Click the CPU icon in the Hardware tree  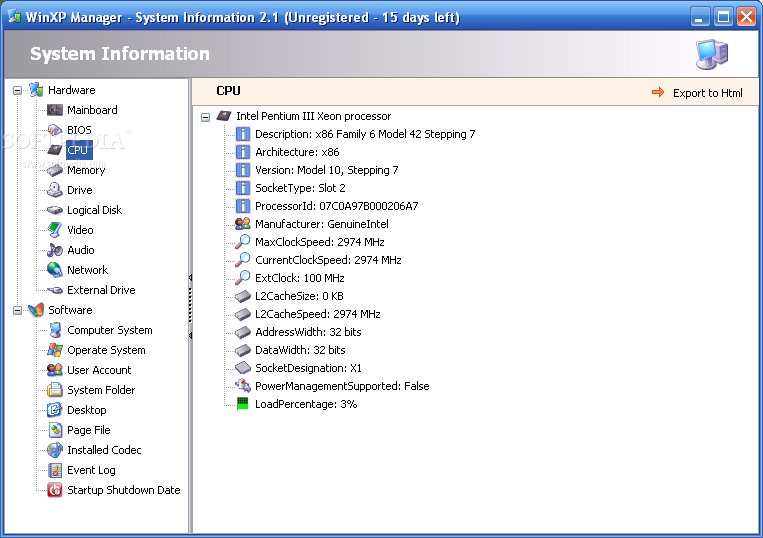click(x=54, y=150)
